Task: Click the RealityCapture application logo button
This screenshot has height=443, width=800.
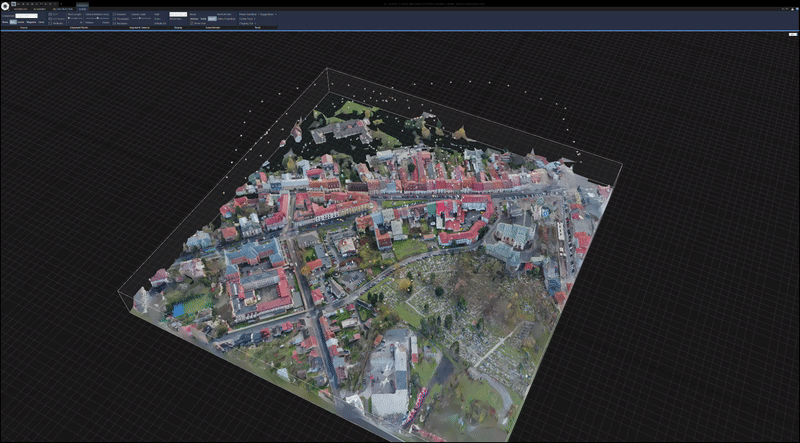Action: [x=5, y=4]
